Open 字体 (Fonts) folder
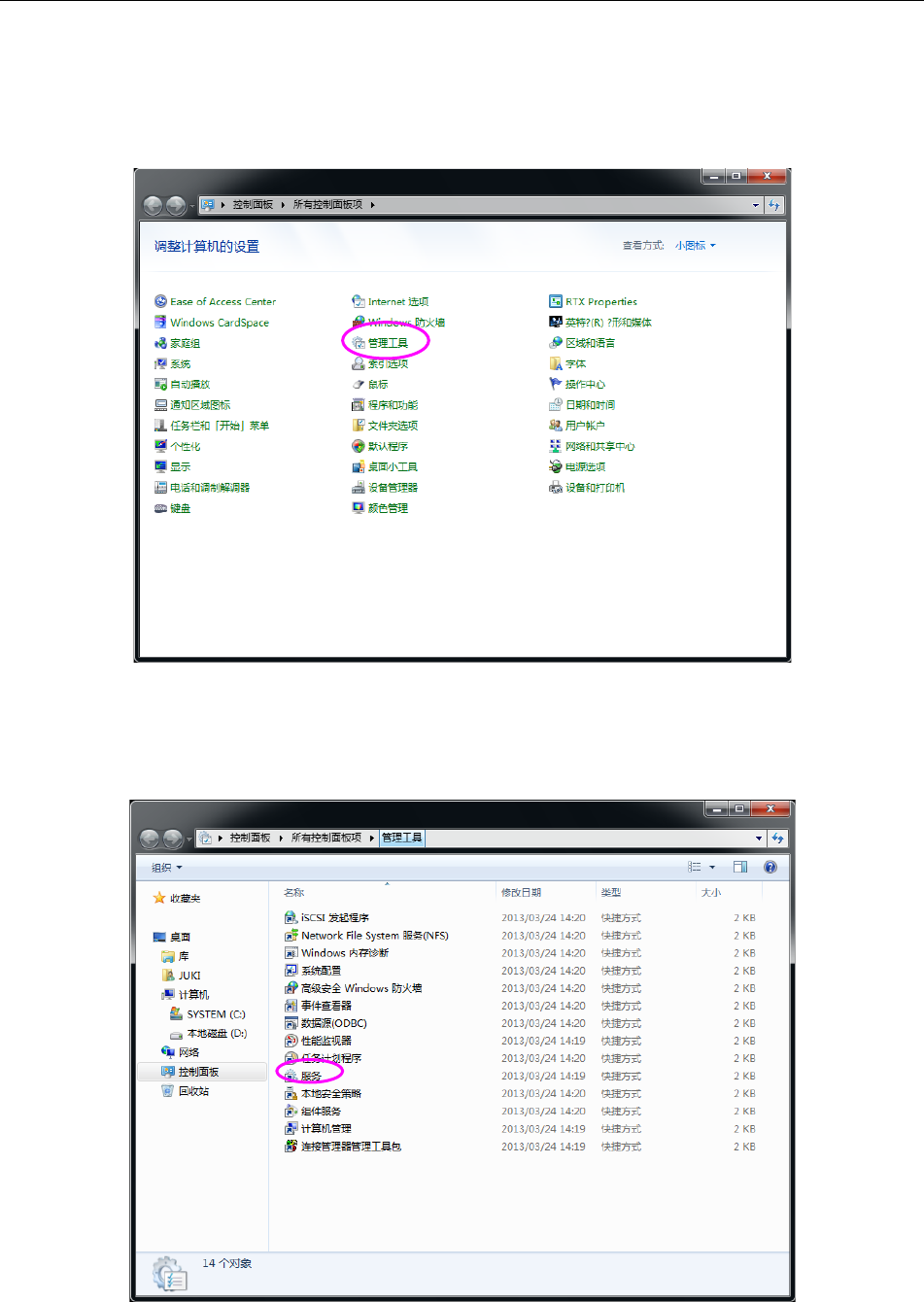The width and height of the screenshot is (924, 1302). tap(567, 363)
